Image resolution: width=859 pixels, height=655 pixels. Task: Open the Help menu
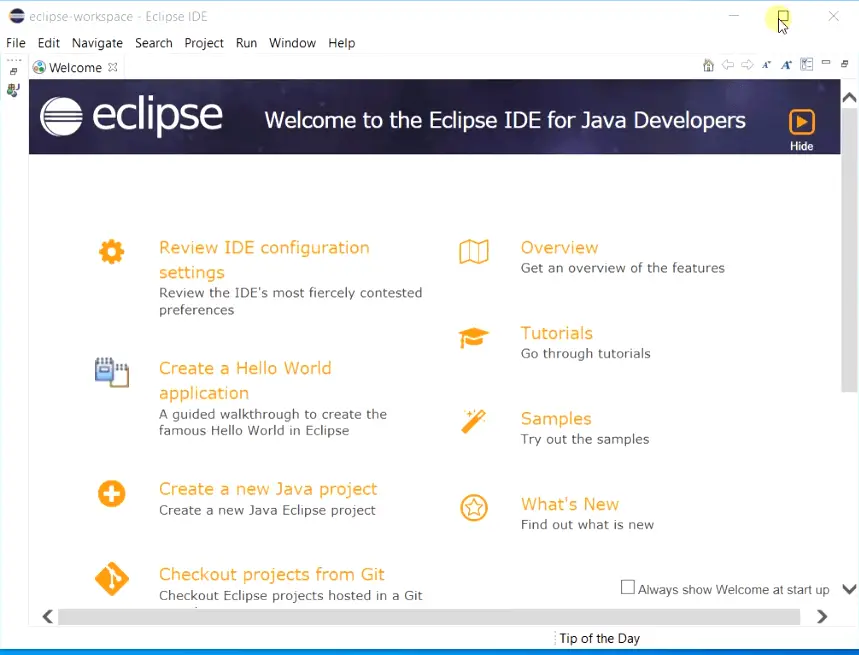[342, 43]
